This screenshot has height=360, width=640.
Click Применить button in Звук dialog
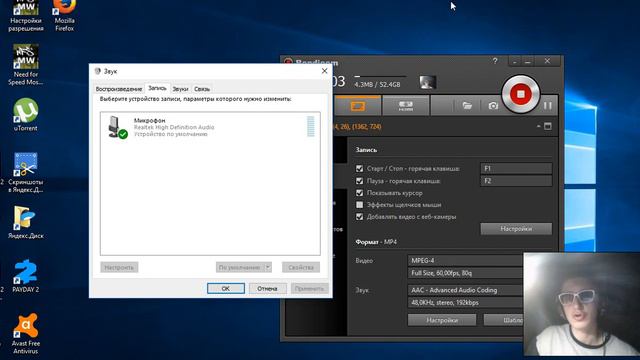pyautogui.click(x=309, y=288)
